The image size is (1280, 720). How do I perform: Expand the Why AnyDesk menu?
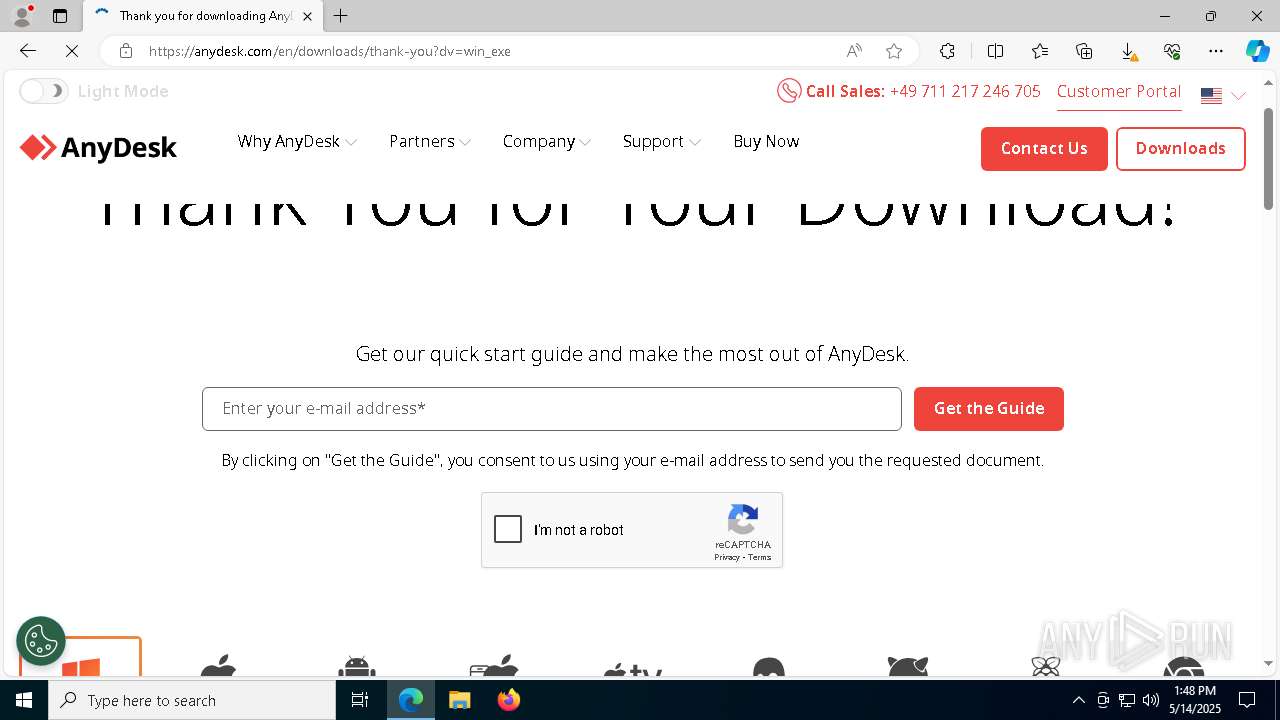pyautogui.click(x=297, y=142)
